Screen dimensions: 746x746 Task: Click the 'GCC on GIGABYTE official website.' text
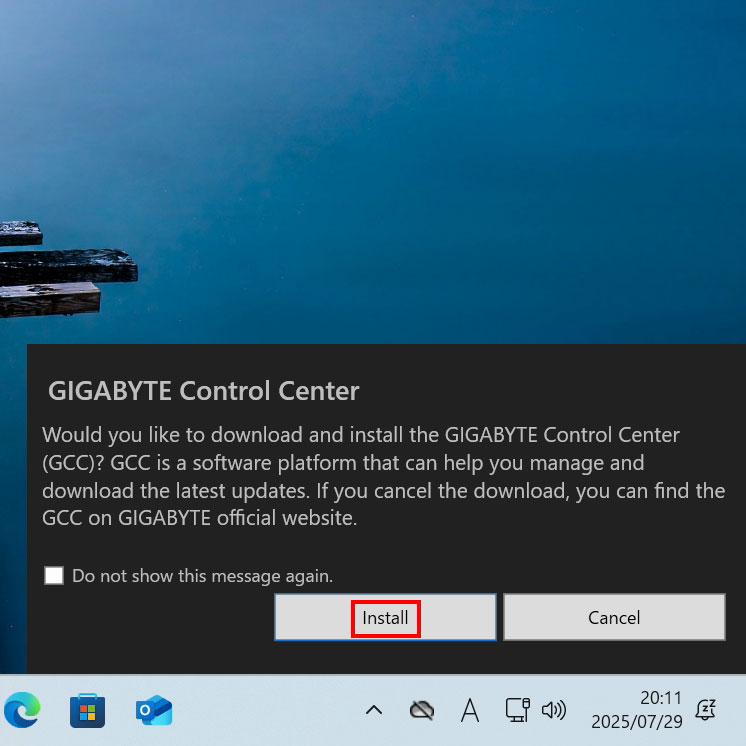[199, 518]
